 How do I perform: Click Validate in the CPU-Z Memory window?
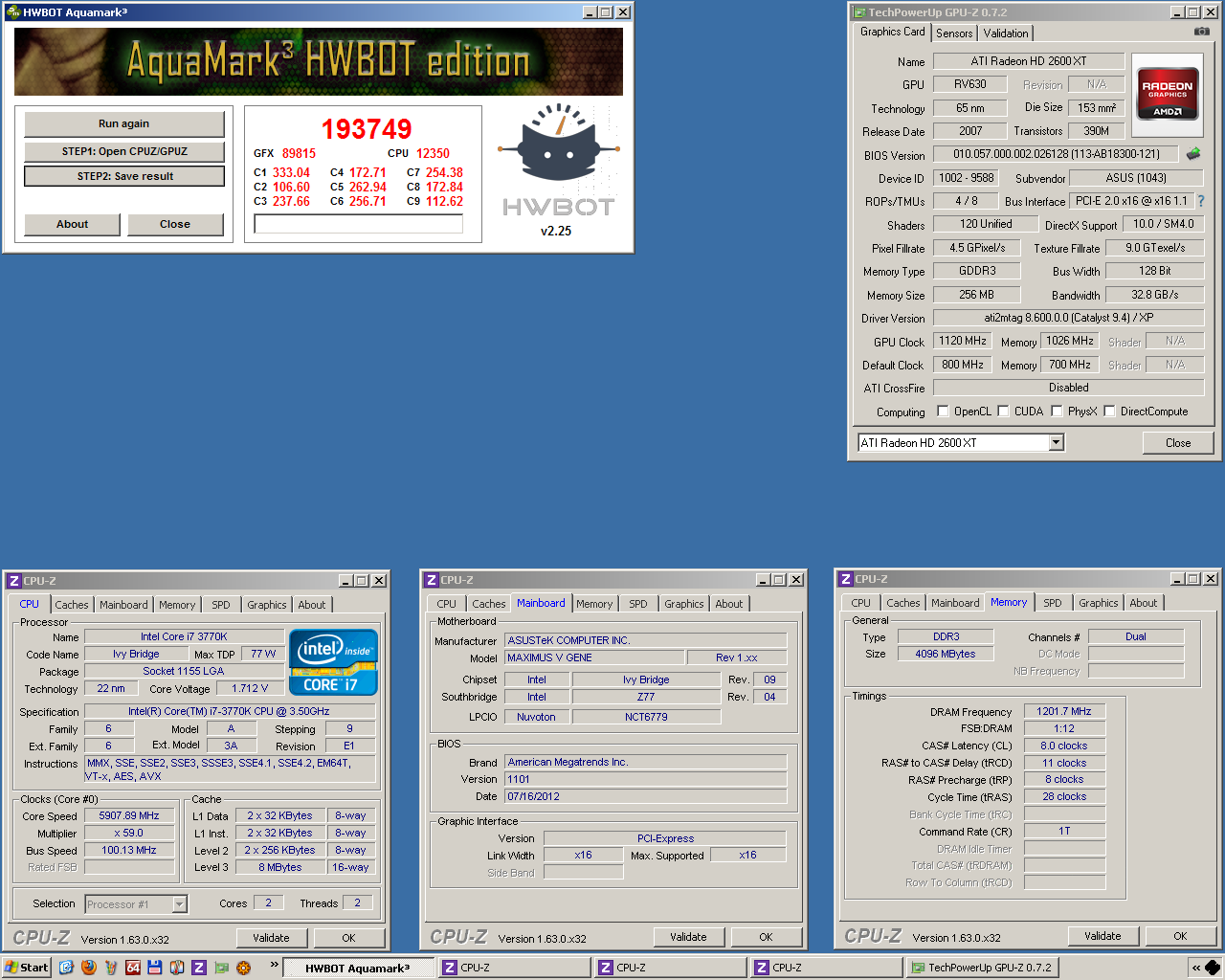coord(1102,936)
